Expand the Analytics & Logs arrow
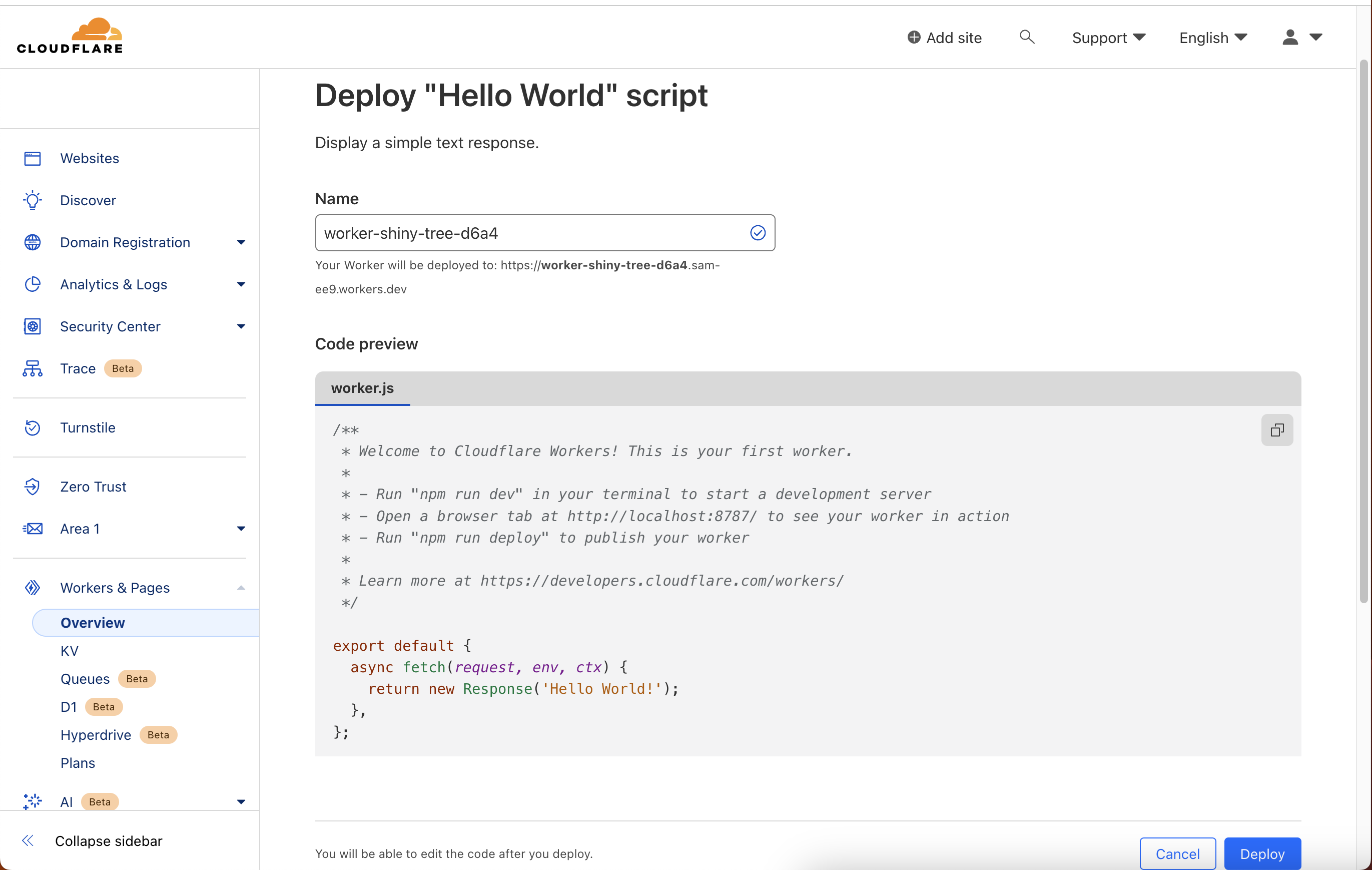This screenshot has width=1372, height=870. (x=241, y=284)
